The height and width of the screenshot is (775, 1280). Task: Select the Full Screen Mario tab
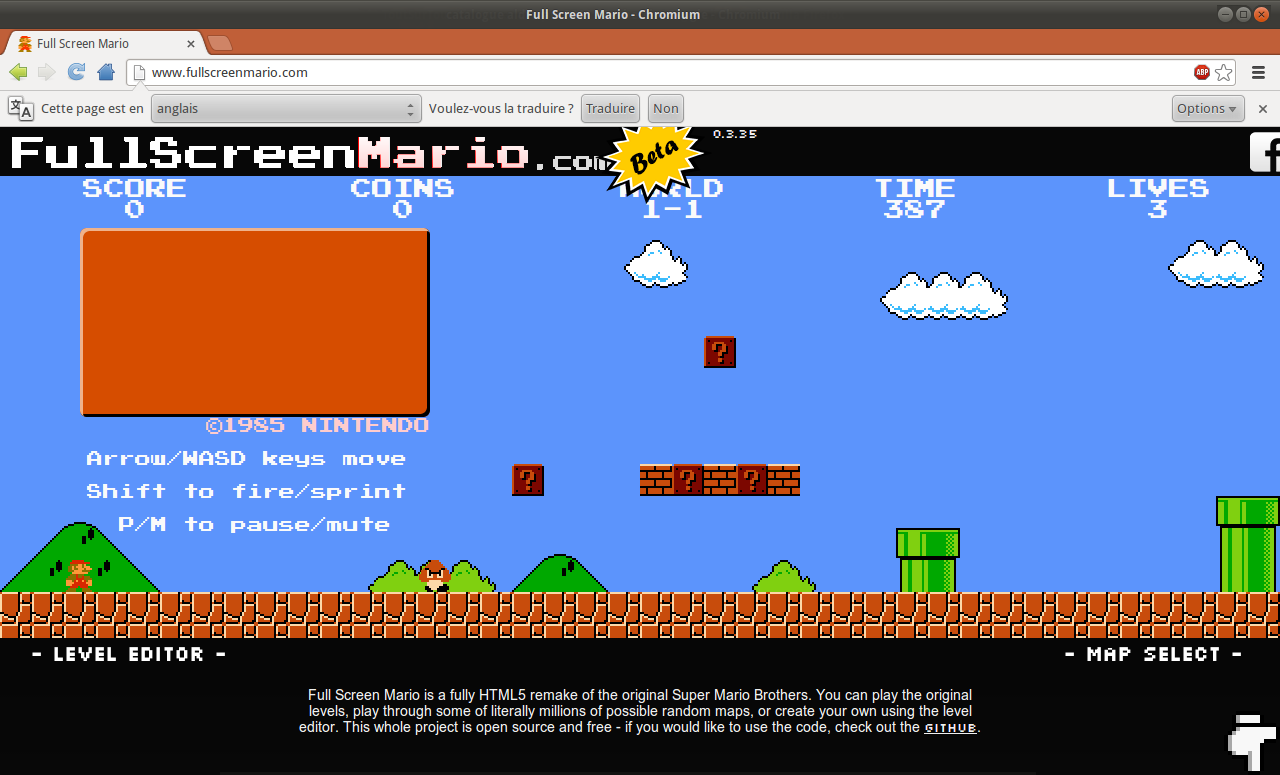tap(105, 44)
